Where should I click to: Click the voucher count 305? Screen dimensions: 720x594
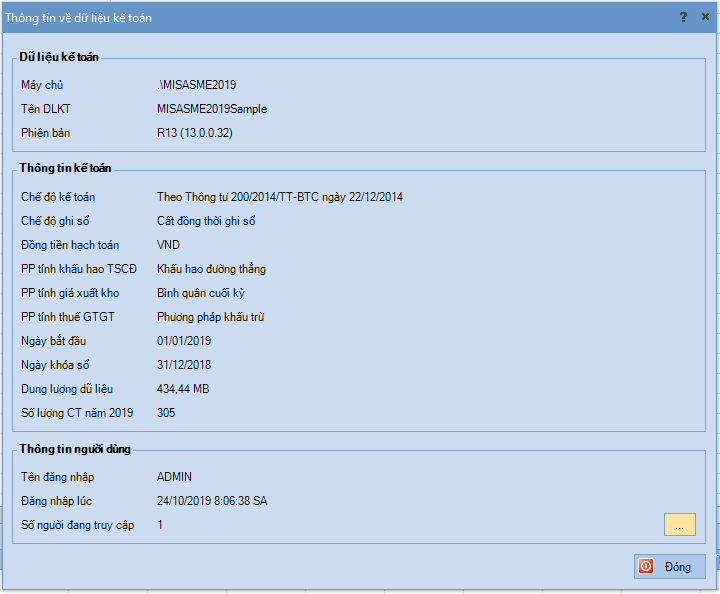point(166,413)
